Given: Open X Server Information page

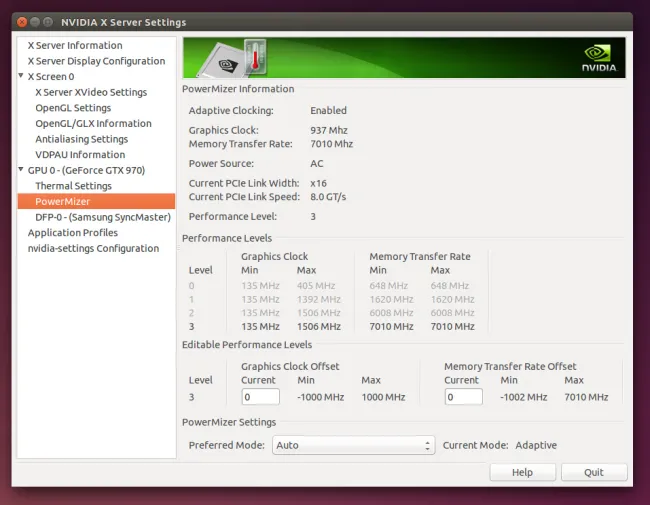Looking at the screenshot, I should click(x=75, y=45).
